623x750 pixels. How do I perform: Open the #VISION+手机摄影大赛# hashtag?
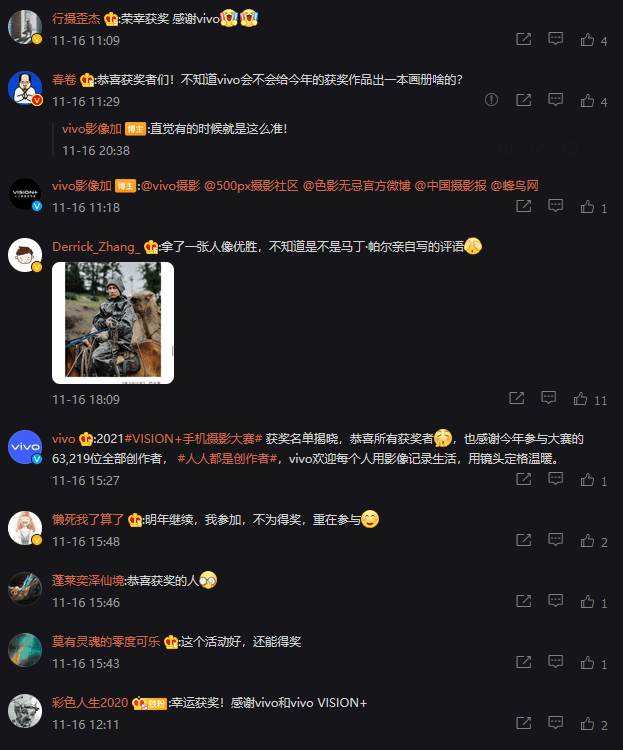click(193, 439)
